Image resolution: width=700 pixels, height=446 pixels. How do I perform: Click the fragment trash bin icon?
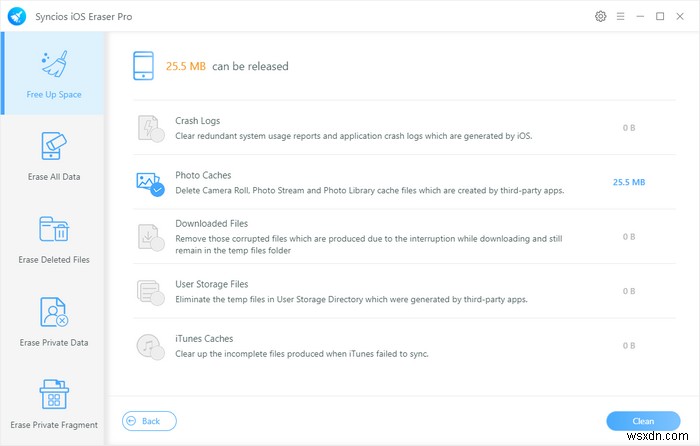point(54,394)
